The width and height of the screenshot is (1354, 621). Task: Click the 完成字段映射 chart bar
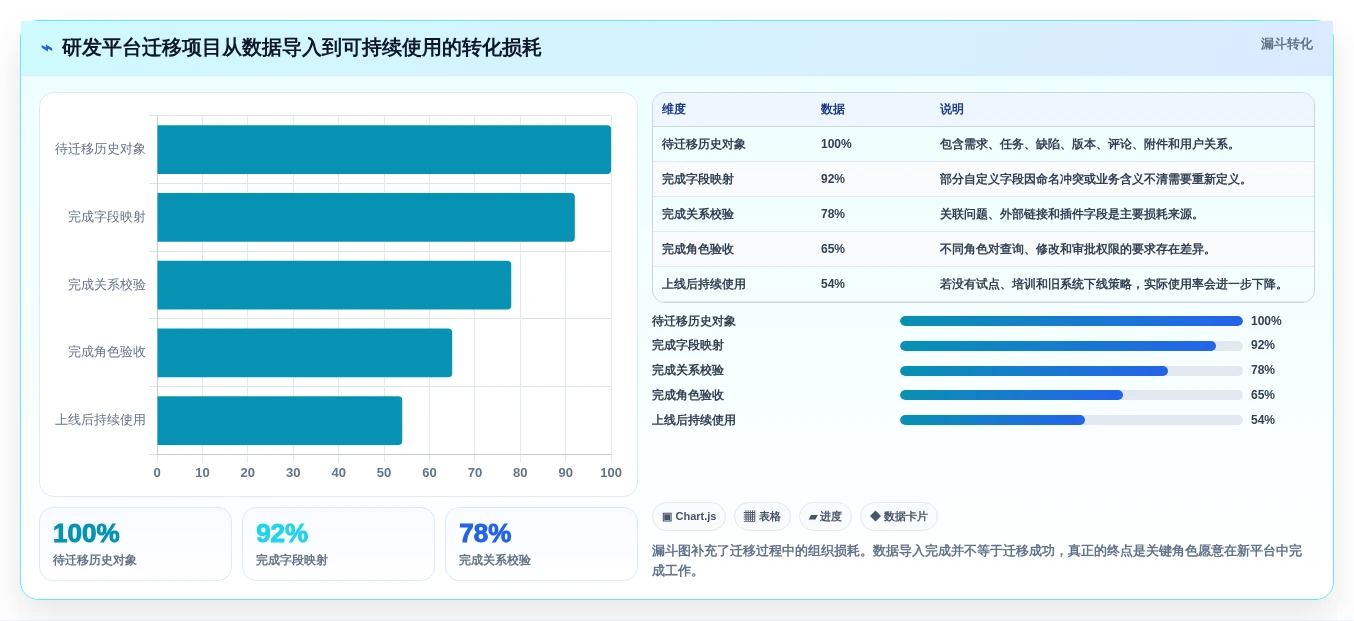pos(366,217)
